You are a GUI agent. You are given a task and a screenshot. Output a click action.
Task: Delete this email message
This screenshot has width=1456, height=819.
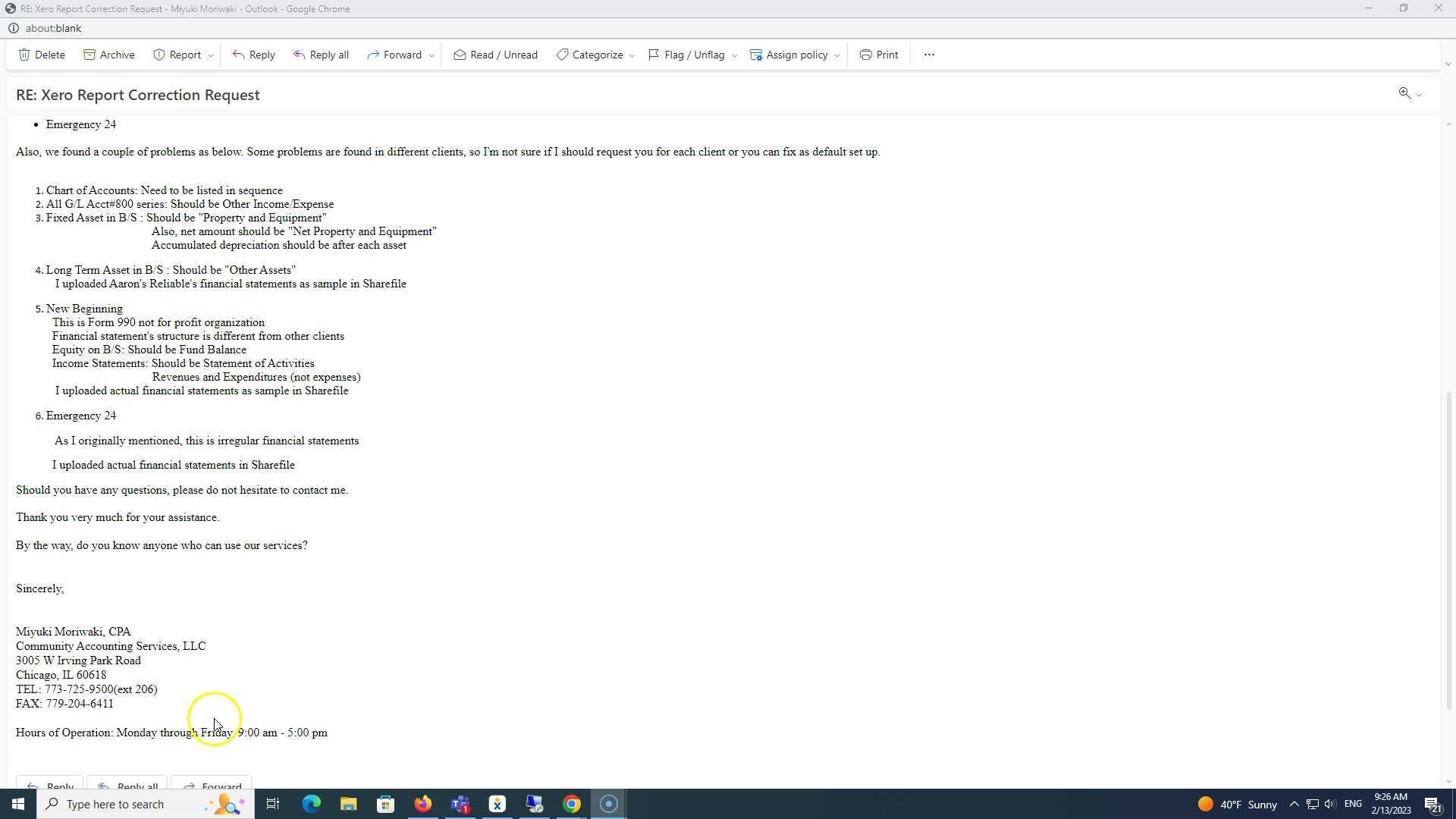[42, 55]
